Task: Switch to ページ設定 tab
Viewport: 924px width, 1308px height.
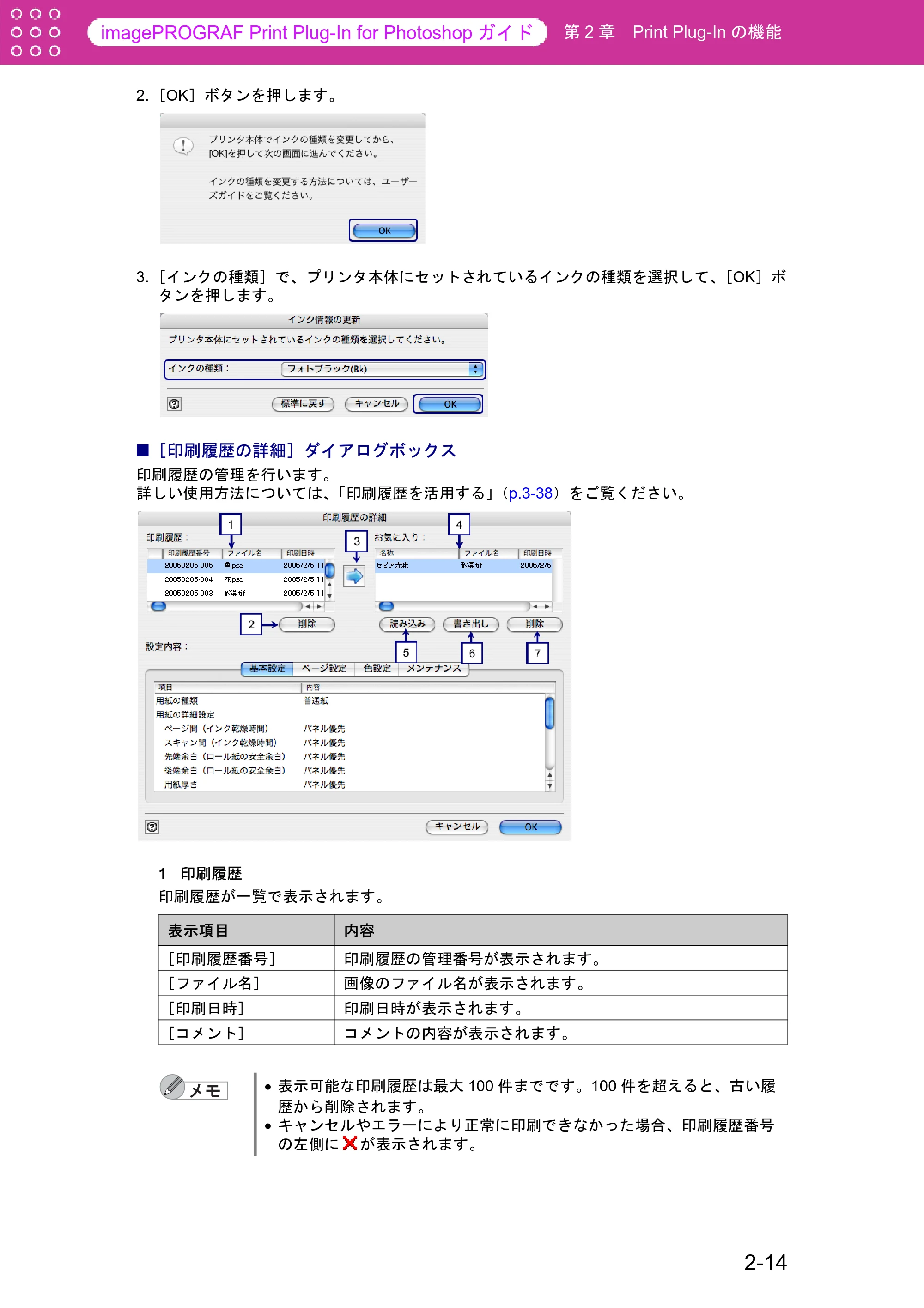Action: click(x=324, y=668)
